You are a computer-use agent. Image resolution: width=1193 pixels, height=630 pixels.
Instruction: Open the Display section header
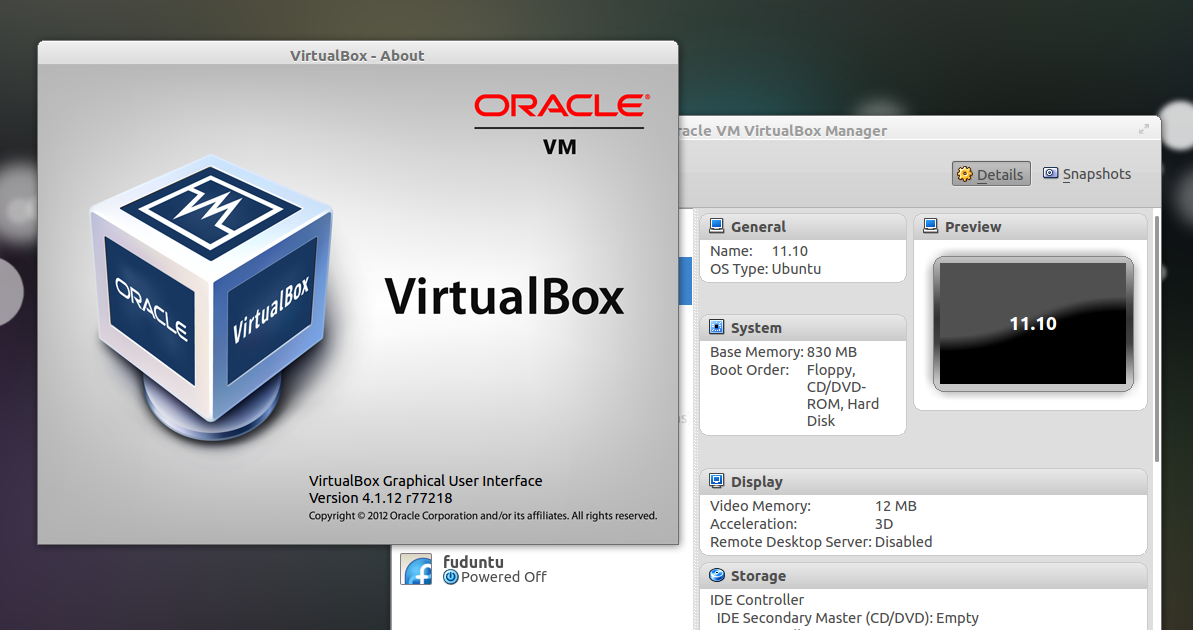[923, 482]
